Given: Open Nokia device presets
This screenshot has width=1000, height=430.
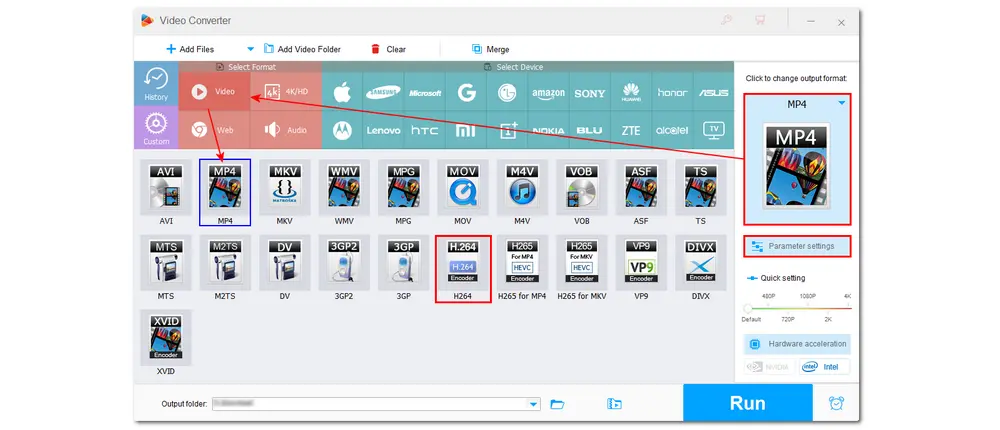Looking at the screenshot, I should pos(548,130).
